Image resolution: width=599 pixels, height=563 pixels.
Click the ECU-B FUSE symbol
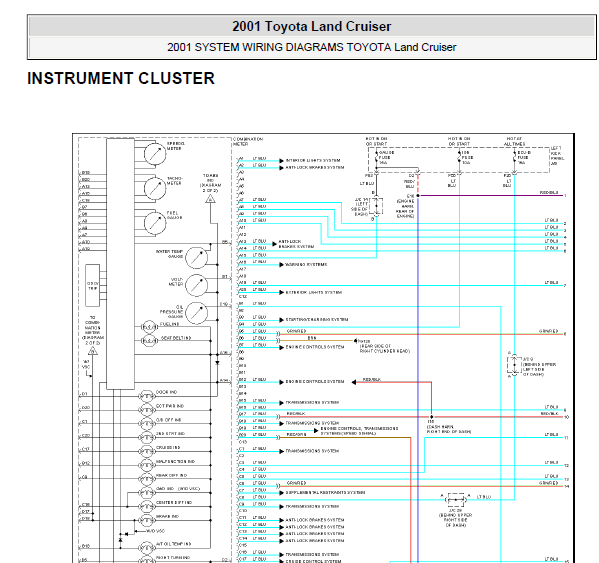[515, 158]
